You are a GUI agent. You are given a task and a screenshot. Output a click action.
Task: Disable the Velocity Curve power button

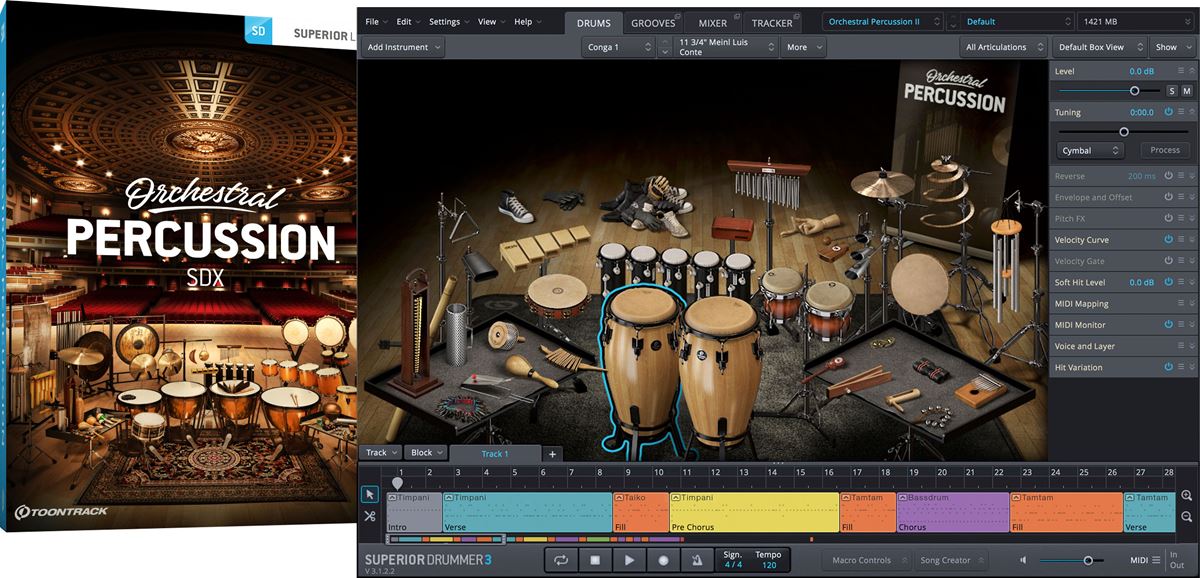click(1168, 240)
